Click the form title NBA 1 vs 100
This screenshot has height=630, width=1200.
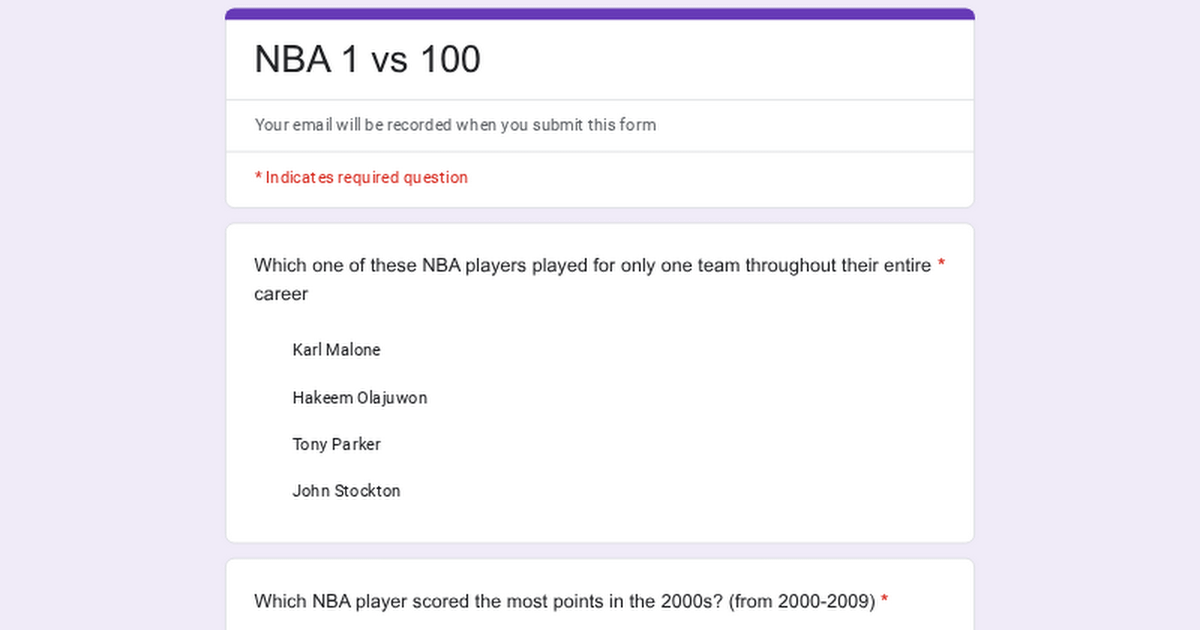[x=367, y=60]
